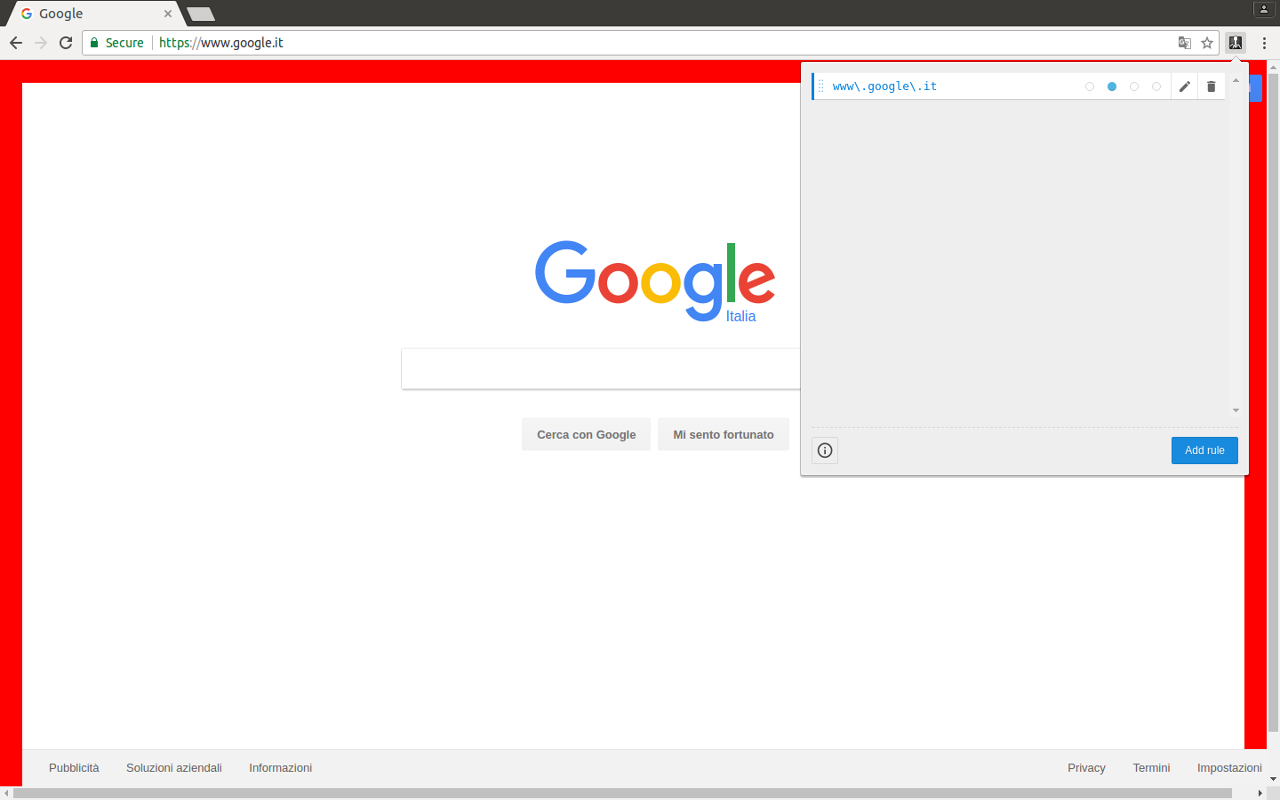Open the Chrome profile icon in title bar

1263,9
